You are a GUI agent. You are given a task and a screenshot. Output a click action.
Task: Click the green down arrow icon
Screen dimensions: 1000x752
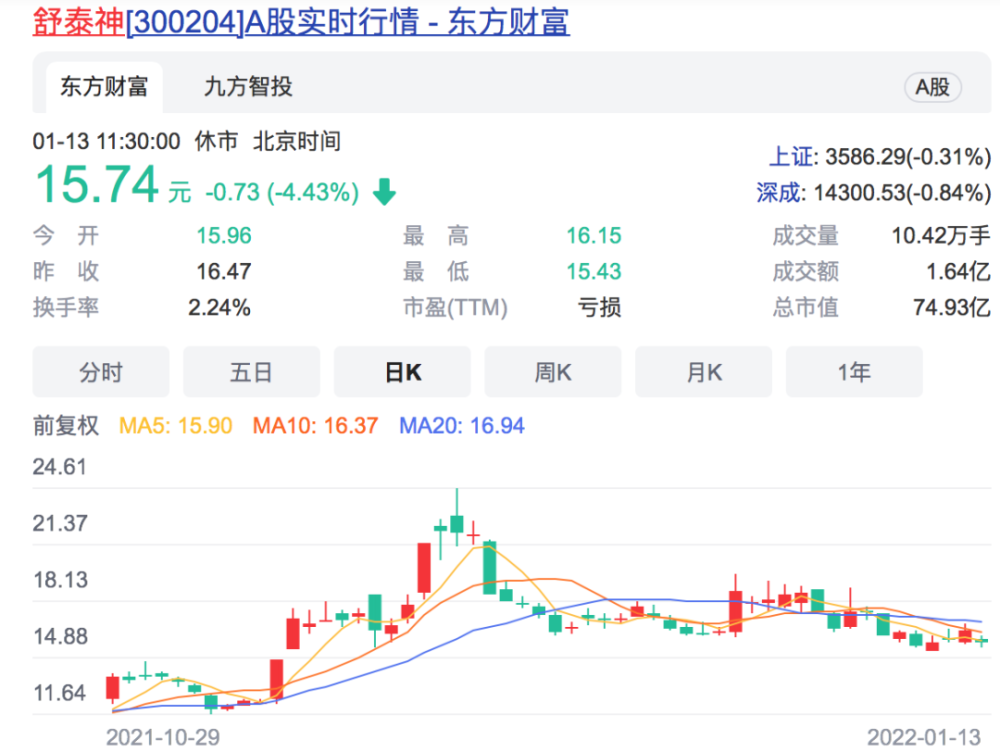pyautogui.click(x=385, y=191)
